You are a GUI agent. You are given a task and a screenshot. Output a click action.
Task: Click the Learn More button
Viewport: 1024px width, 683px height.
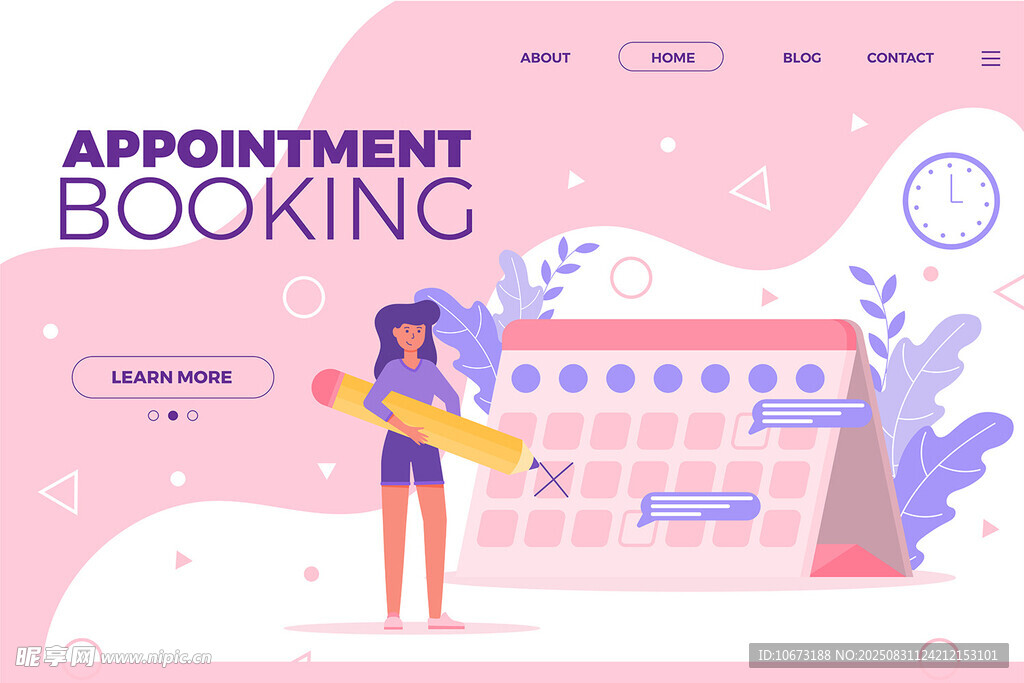click(173, 377)
